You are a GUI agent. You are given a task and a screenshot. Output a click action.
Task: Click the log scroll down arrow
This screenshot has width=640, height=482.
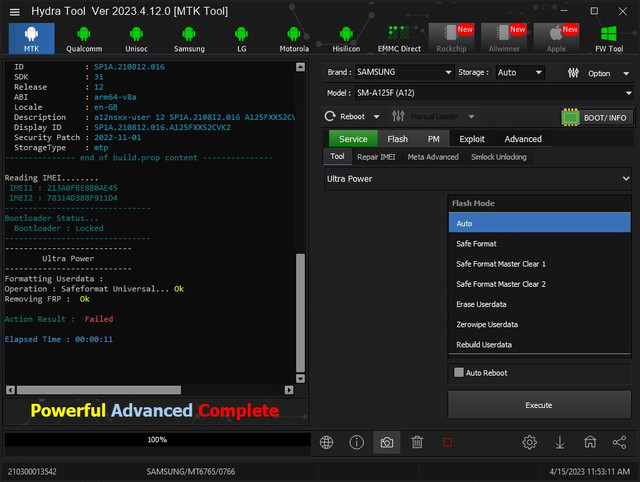pos(300,379)
